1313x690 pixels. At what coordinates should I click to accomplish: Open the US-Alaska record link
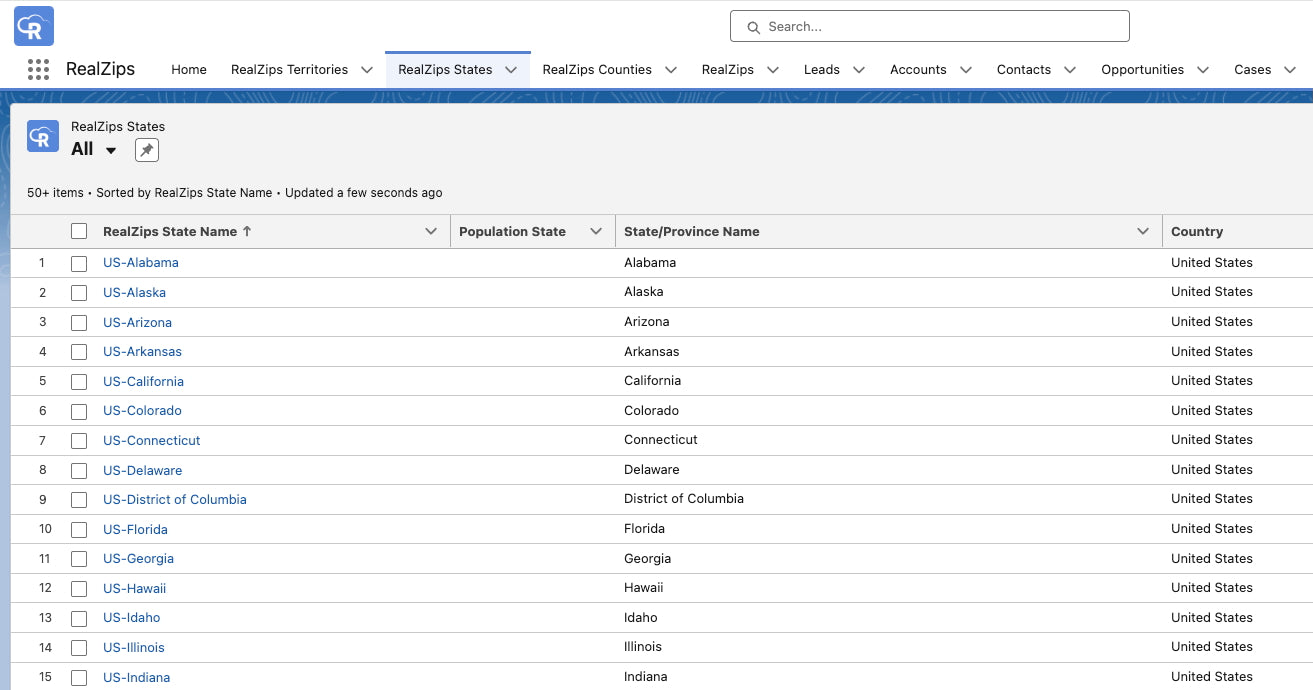(134, 293)
